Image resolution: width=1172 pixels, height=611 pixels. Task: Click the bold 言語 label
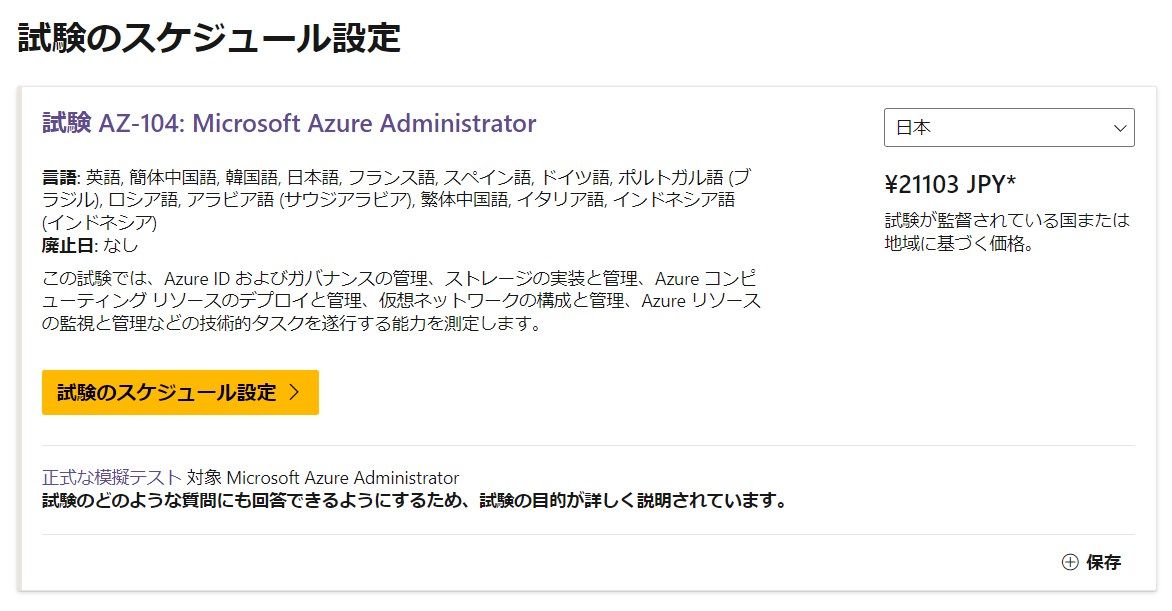tap(60, 178)
